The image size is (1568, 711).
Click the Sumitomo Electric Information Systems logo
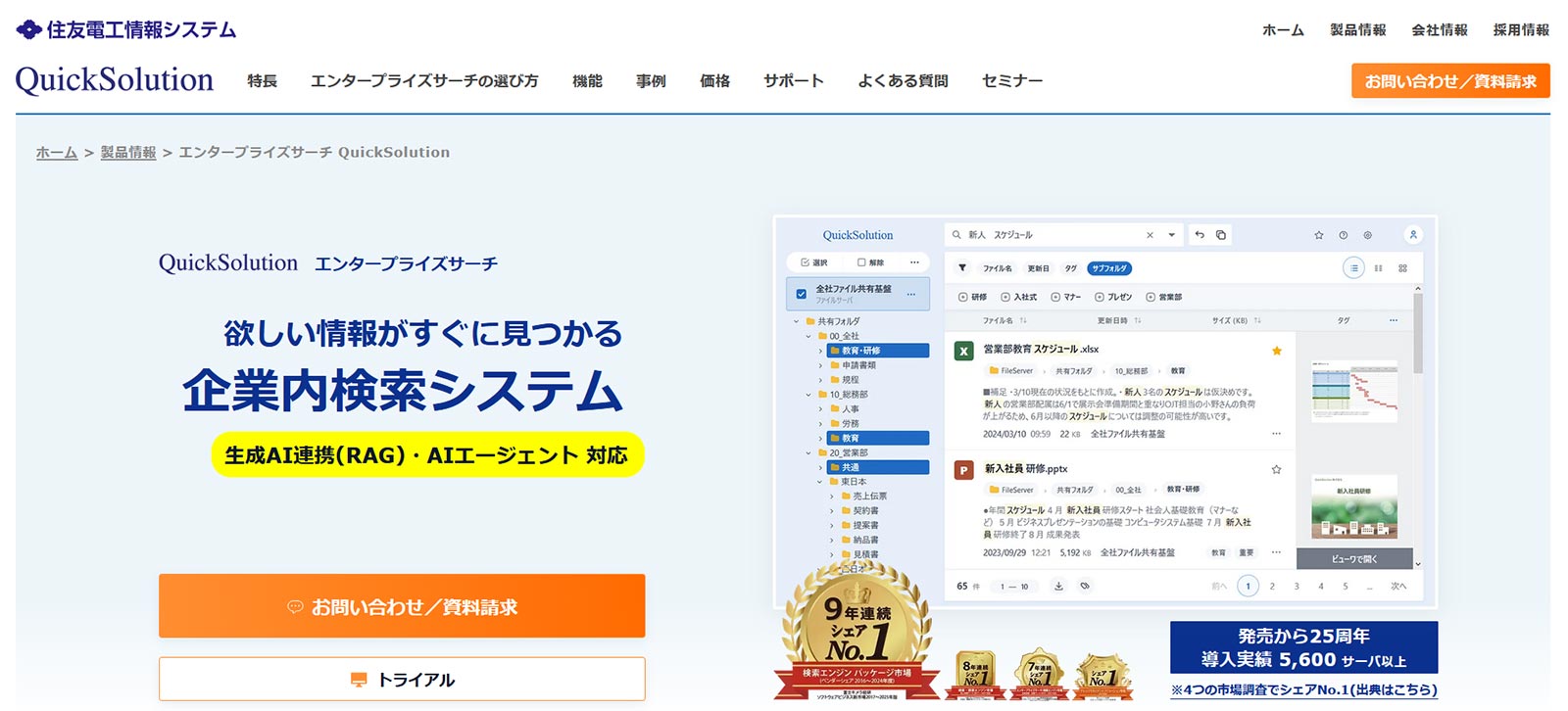126,29
